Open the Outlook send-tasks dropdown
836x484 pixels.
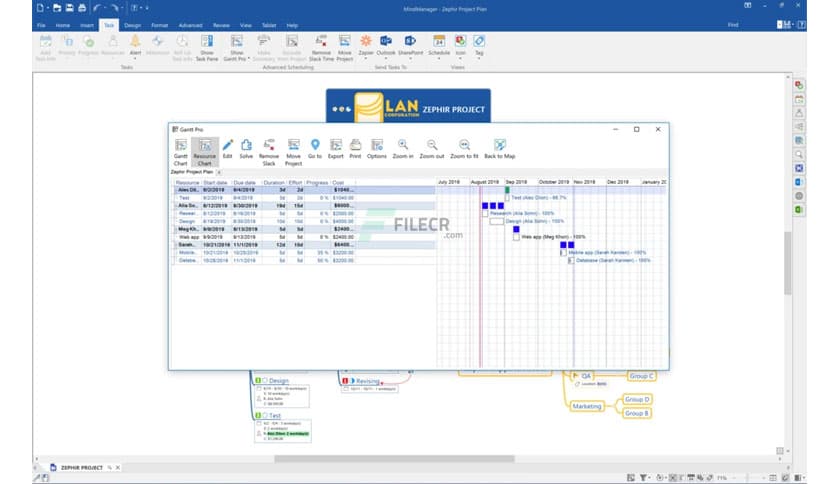pos(386,58)
